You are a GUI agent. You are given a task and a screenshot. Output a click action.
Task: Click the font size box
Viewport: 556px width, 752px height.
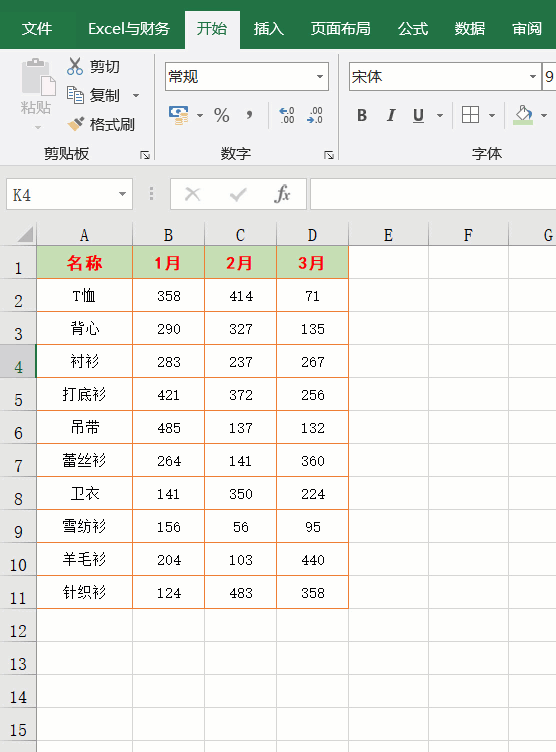click(549, 77)
